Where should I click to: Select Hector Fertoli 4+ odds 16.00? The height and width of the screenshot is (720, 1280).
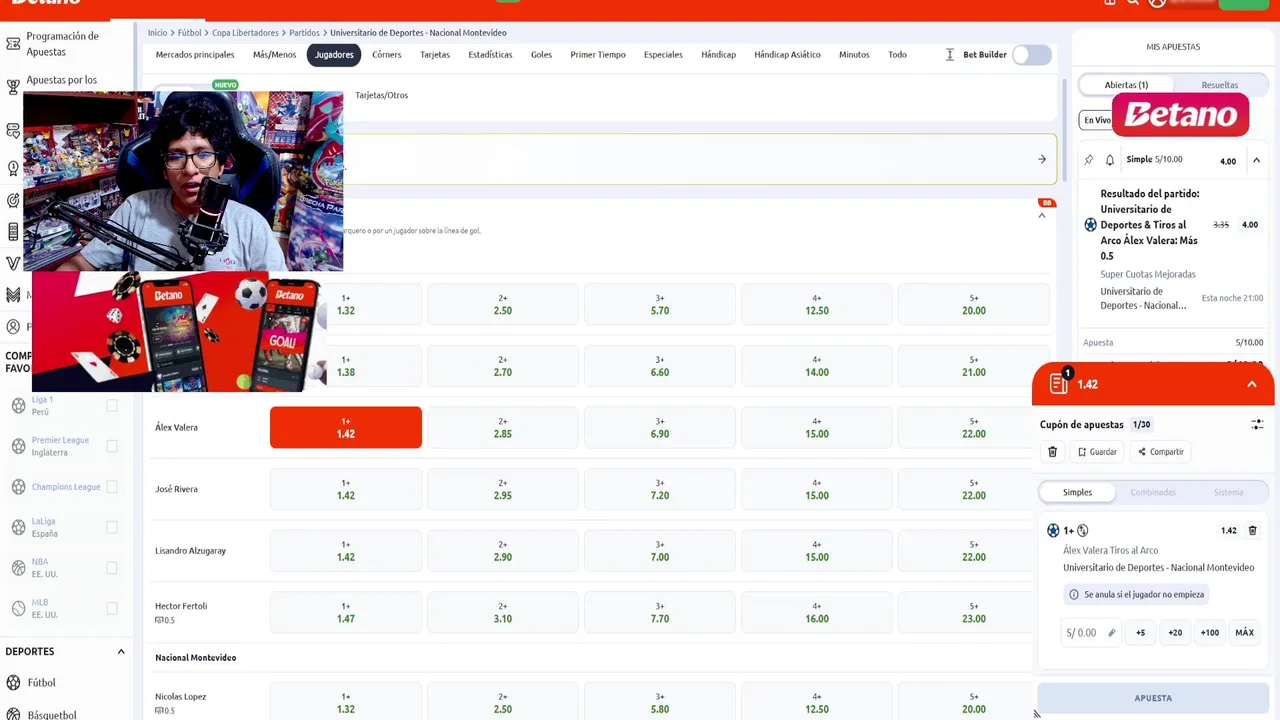817,613
